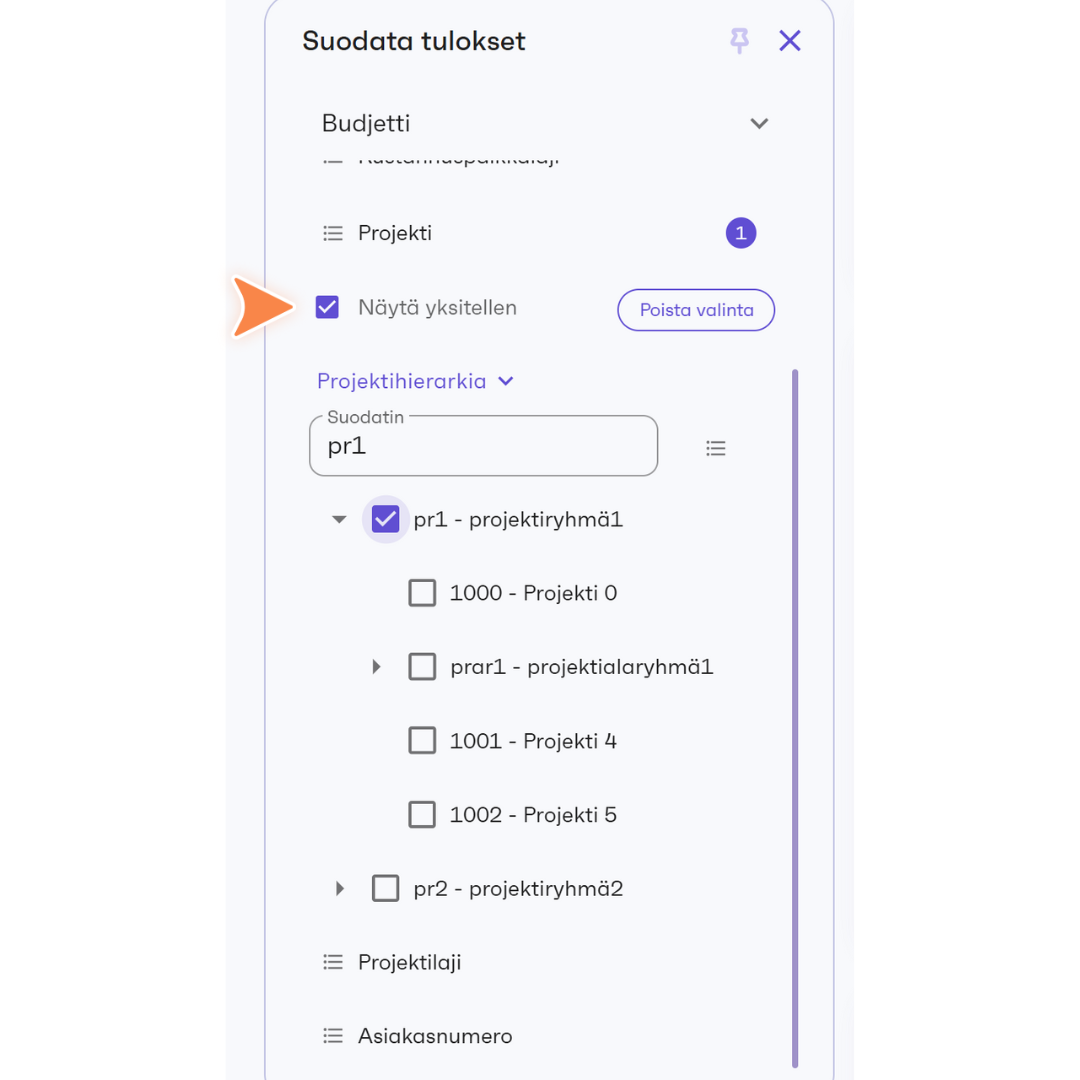Screen dimensions: 1080x1080
Task: Click the list icon beside Asiakasnumero
Action: point(333,1036)
